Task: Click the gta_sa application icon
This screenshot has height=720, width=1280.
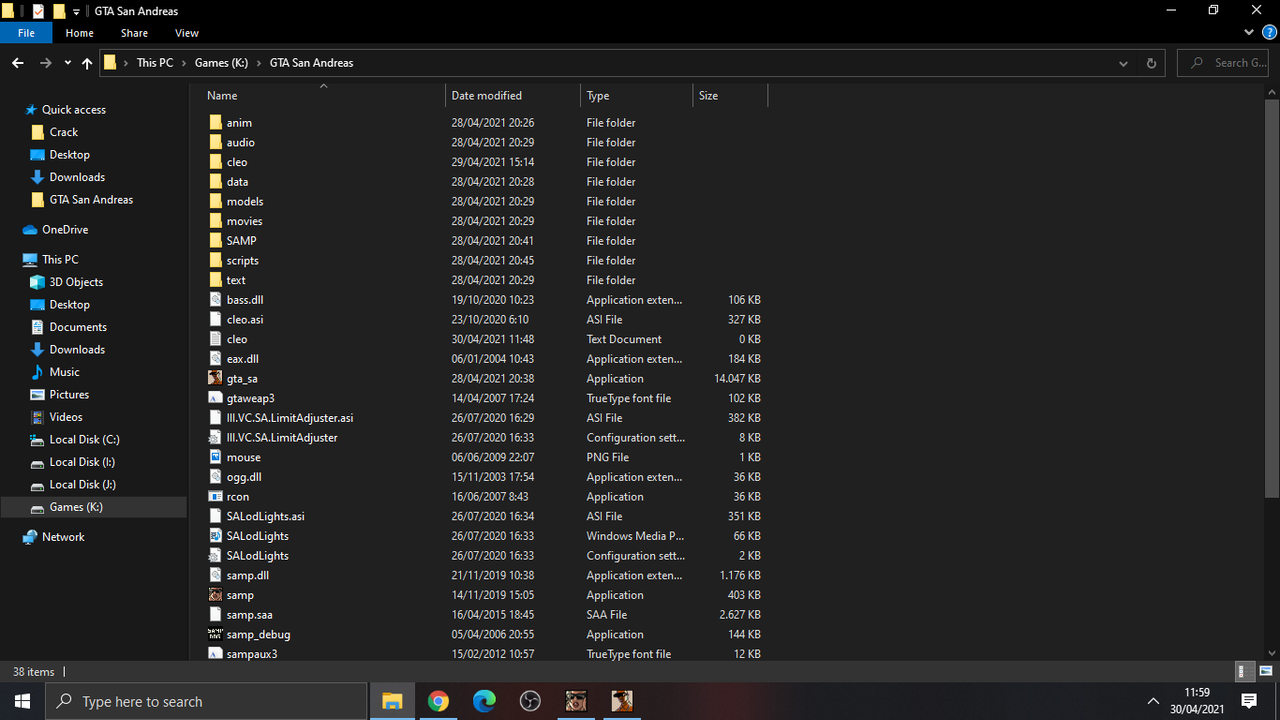Action: click(215, 378)
